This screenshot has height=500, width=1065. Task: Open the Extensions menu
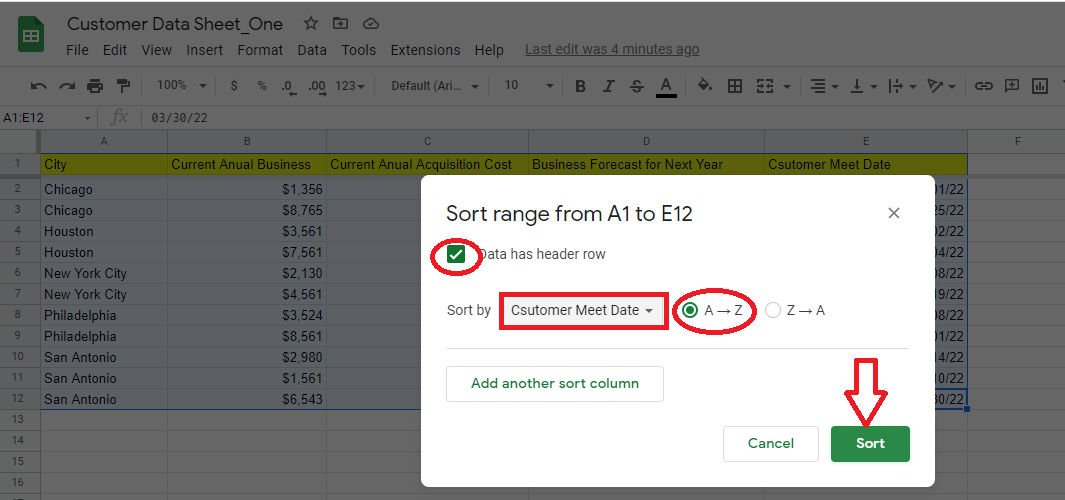[425, 50]
